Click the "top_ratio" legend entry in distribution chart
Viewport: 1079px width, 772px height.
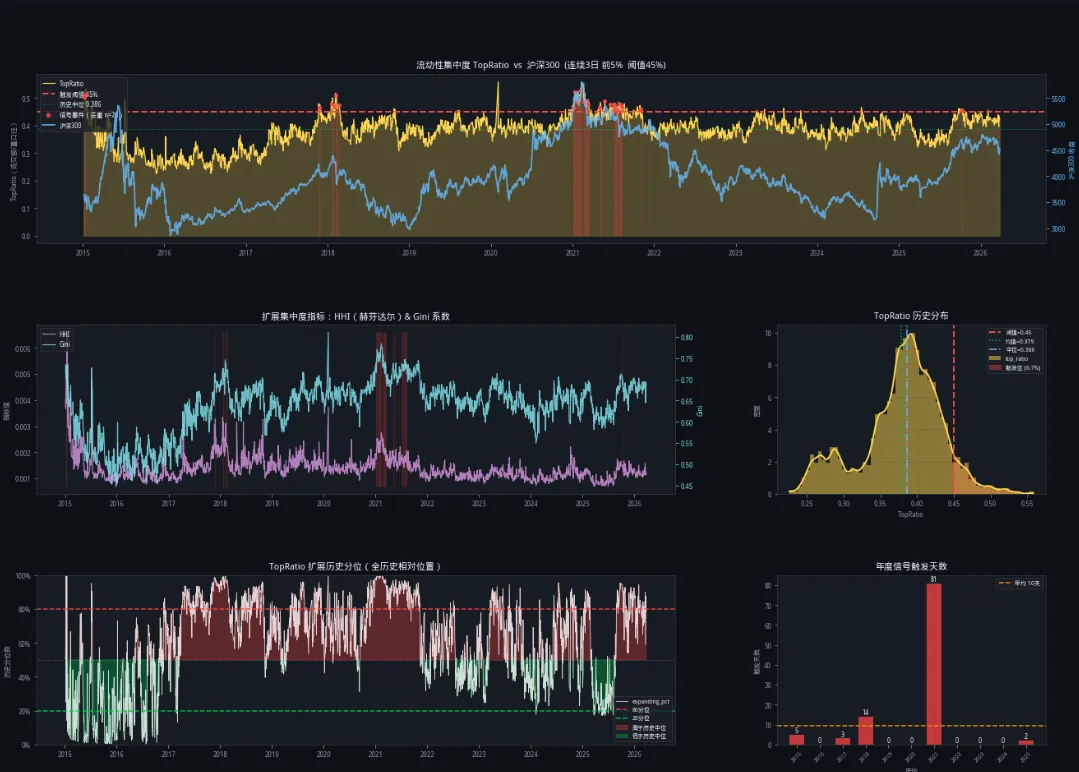1009,358
